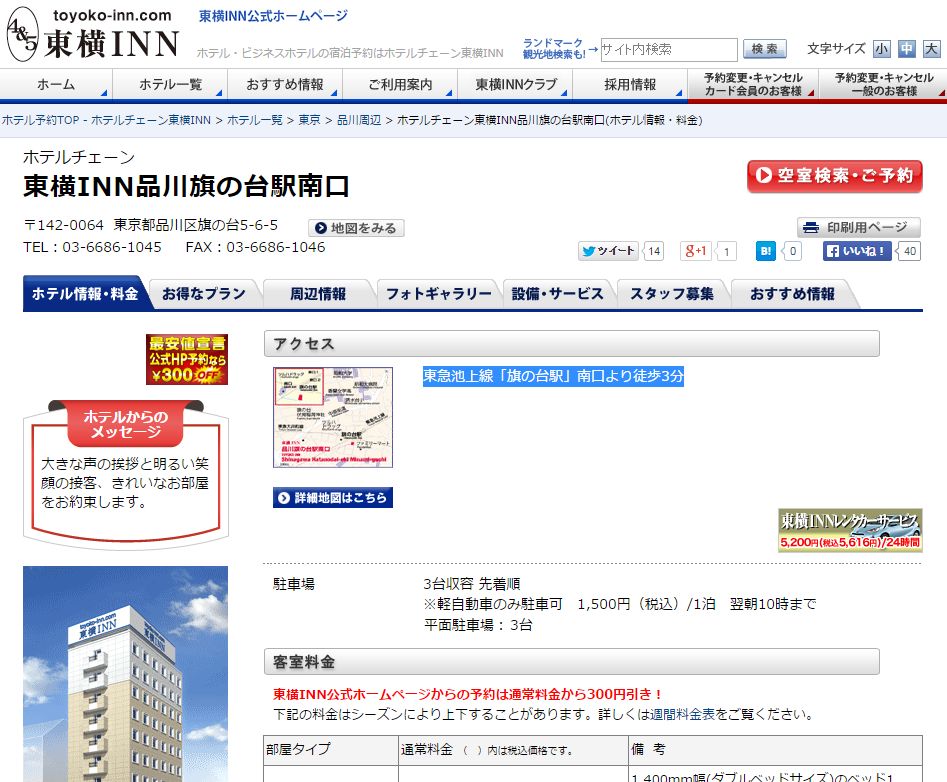Viewport: 947px width, 782px height.
Task: Click the access map thumbnail
Action: (x=333, y=417)
